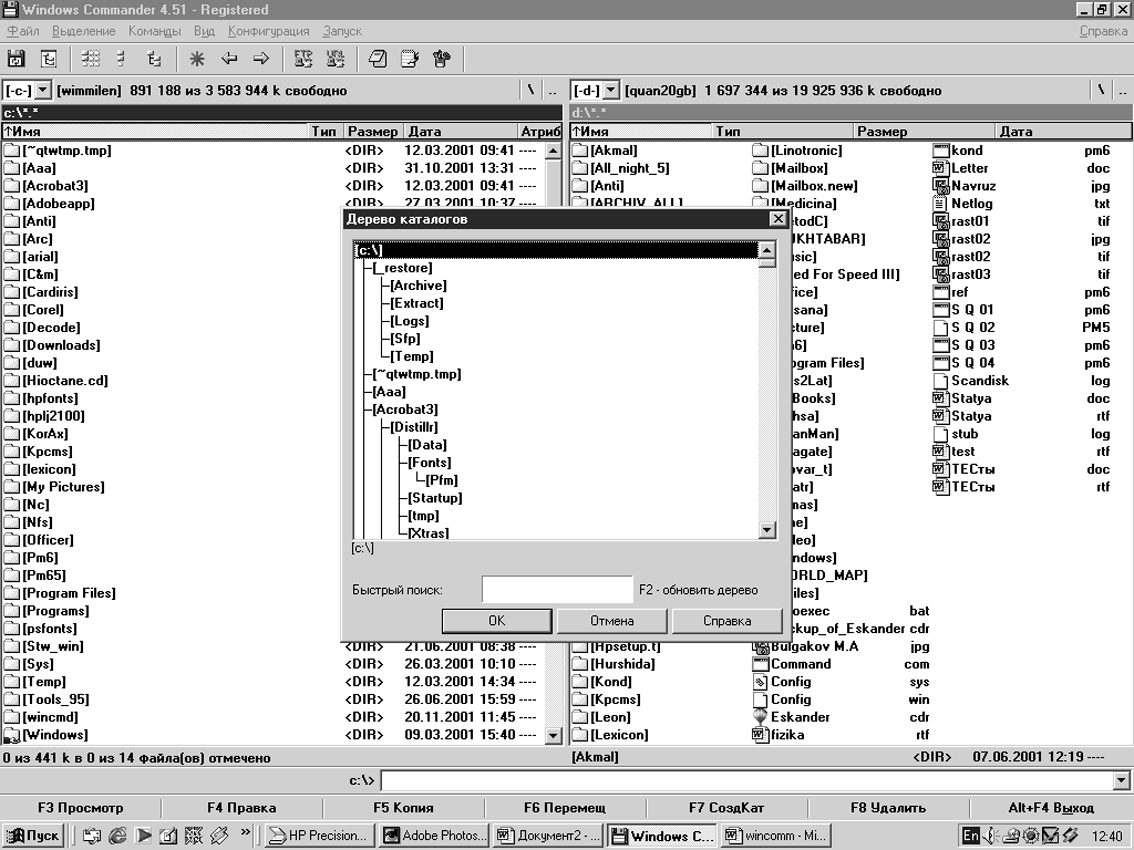Click the [Windows] folder icon in left panel
This screenshot has width=1134, height=850.
point(12,735)
